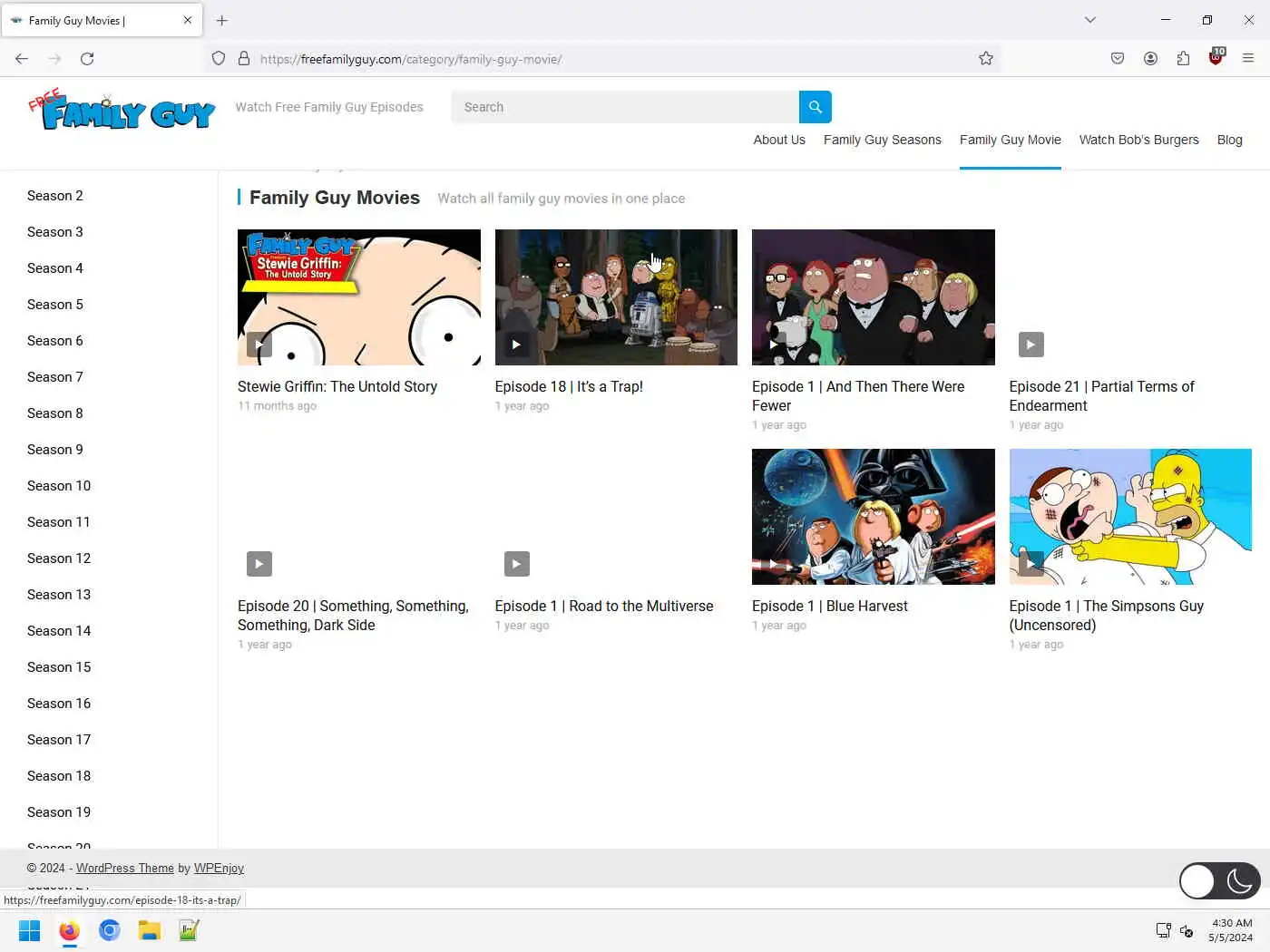Reload the page with refresh icon
1270x952 pixels.
[87, 59]
